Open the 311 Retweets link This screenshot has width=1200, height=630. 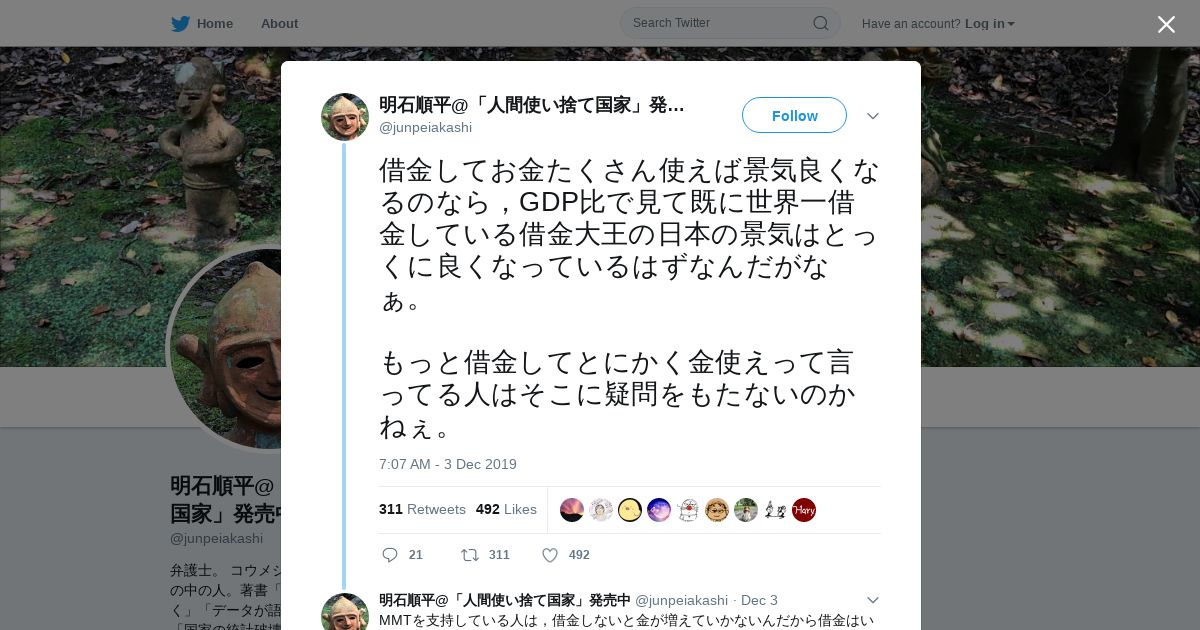pos(422,509)
